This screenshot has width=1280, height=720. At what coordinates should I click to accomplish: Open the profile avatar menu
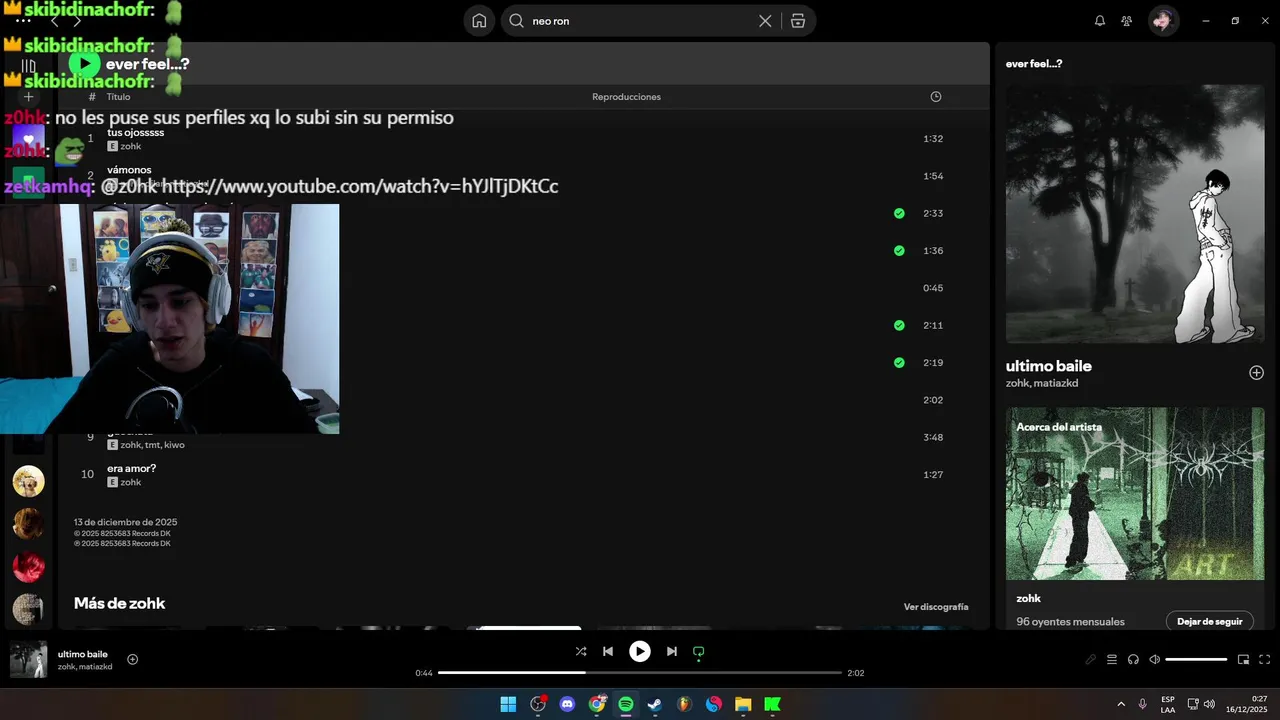click(1163, 21)
